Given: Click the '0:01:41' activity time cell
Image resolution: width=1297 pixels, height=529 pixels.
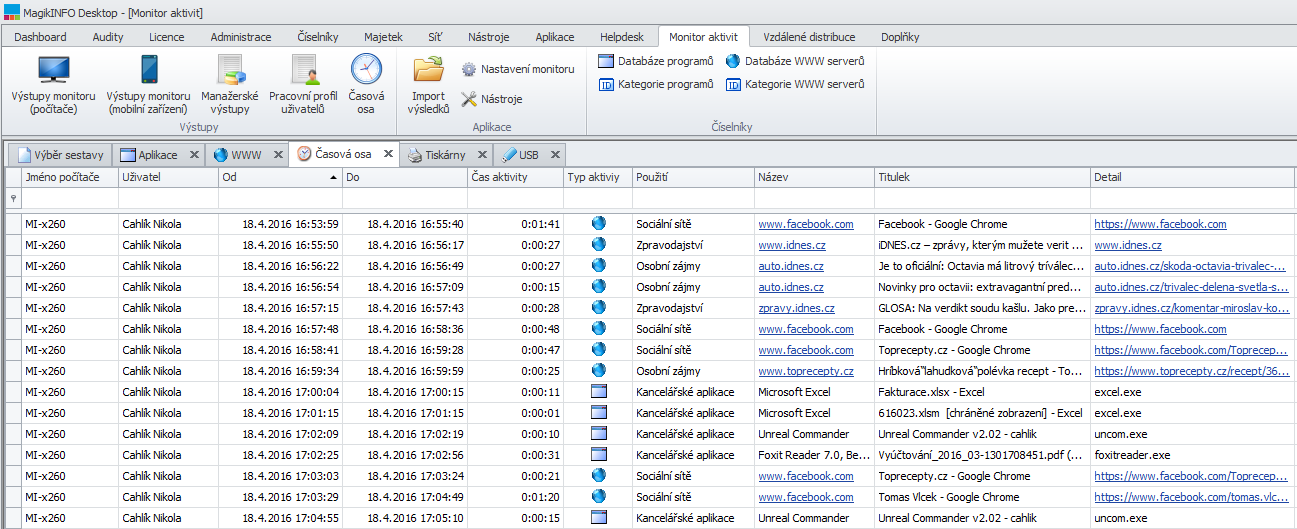Looking at the screenshot, I should click(x=515, y=224).
